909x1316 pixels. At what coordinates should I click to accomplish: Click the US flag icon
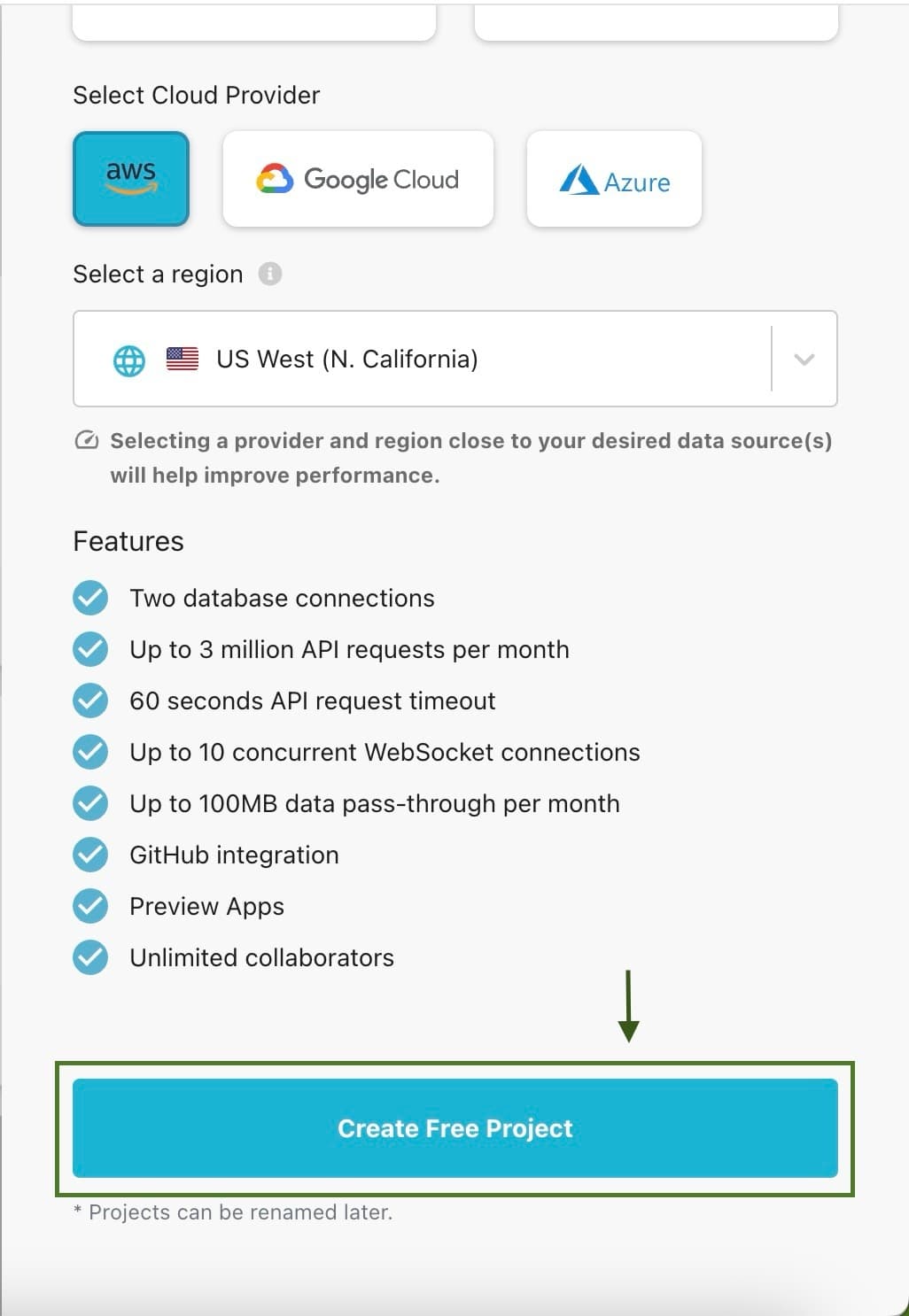click(x=183, y=359)
